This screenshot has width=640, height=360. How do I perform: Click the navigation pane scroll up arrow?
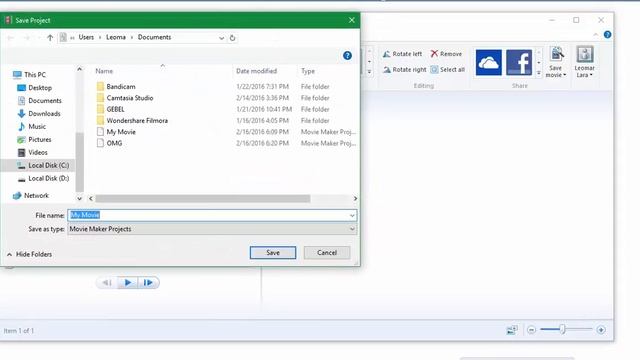[80, 69]
